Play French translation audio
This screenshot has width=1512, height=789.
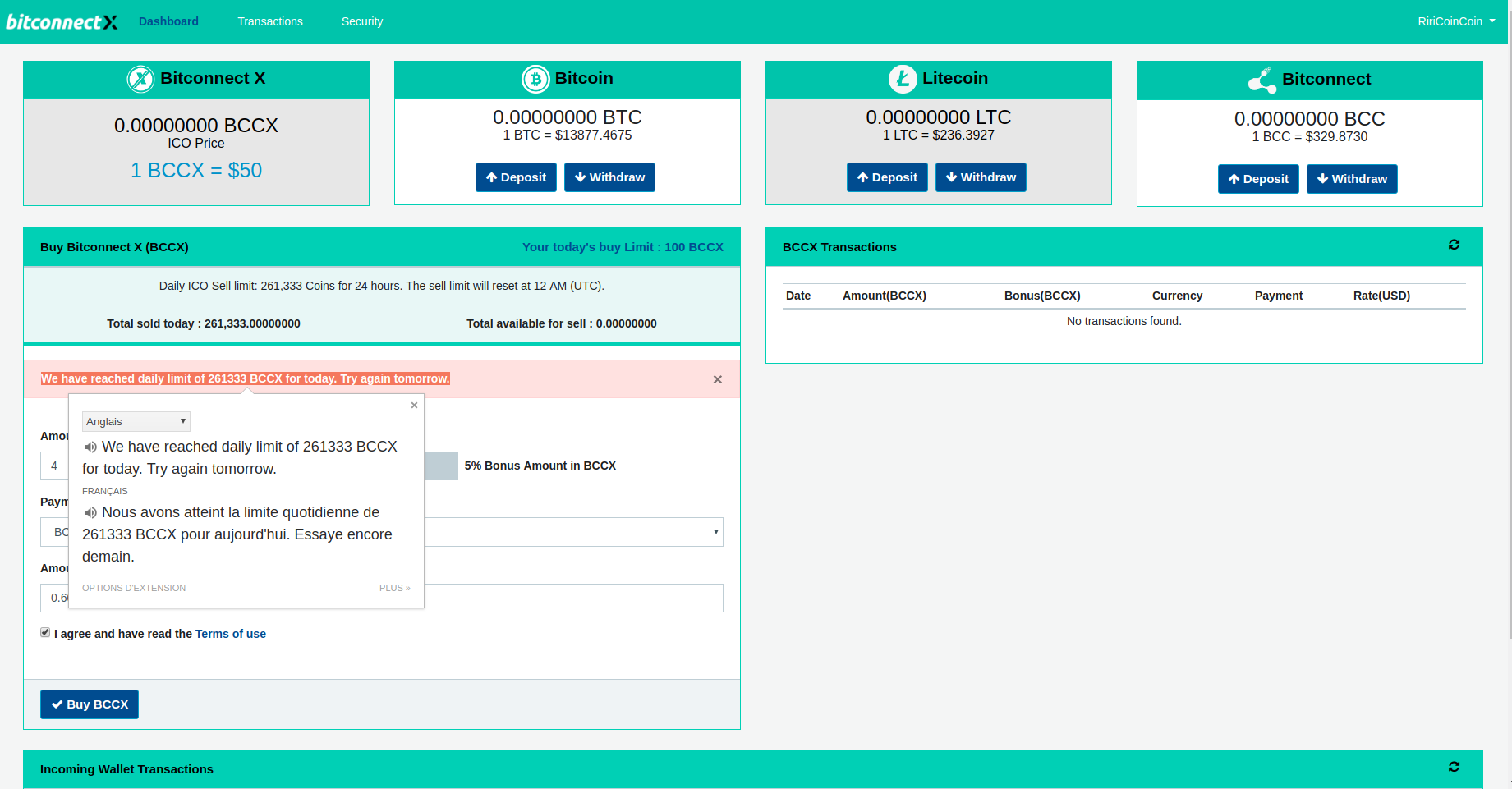[x=90, y=513]
